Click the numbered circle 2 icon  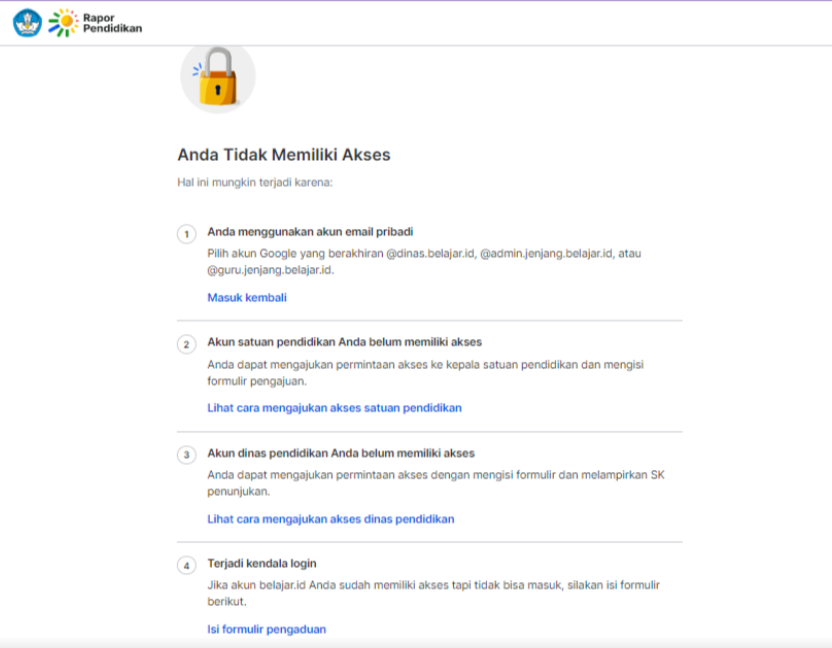point(186,344)
